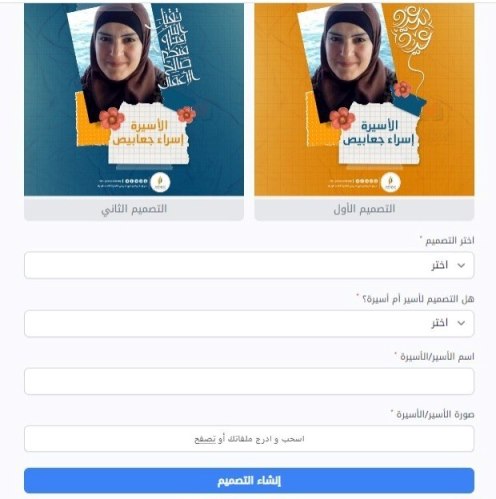The image size is (496, 499).
Task: Click the circular logo on the orange design
Action: click(x=391, y=183)
